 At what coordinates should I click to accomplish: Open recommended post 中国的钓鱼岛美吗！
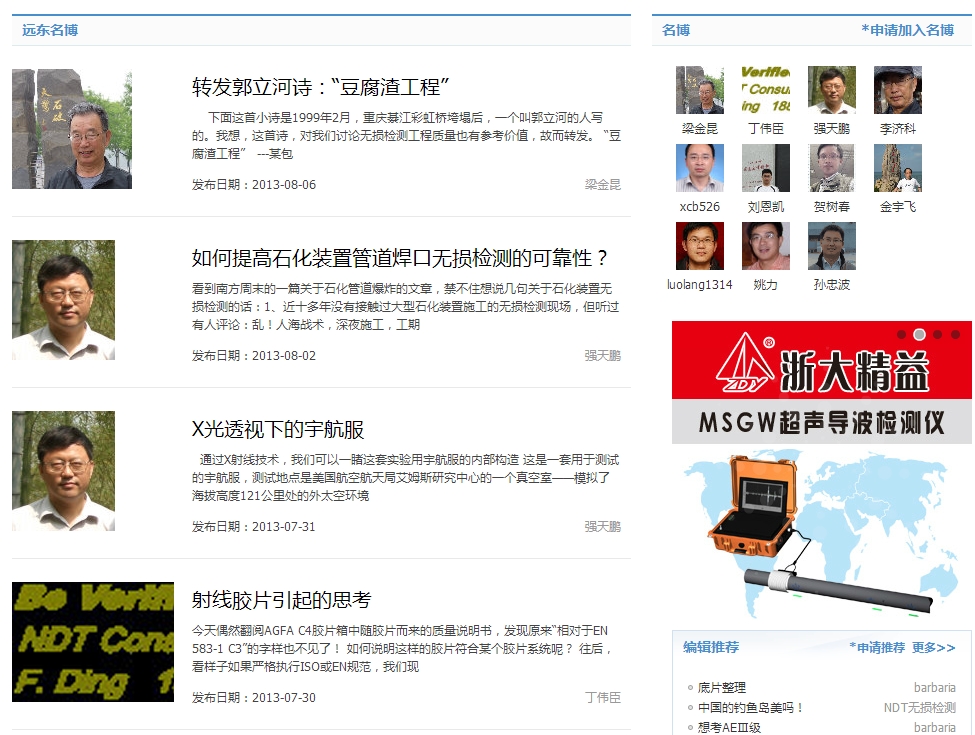pos(751,708)
